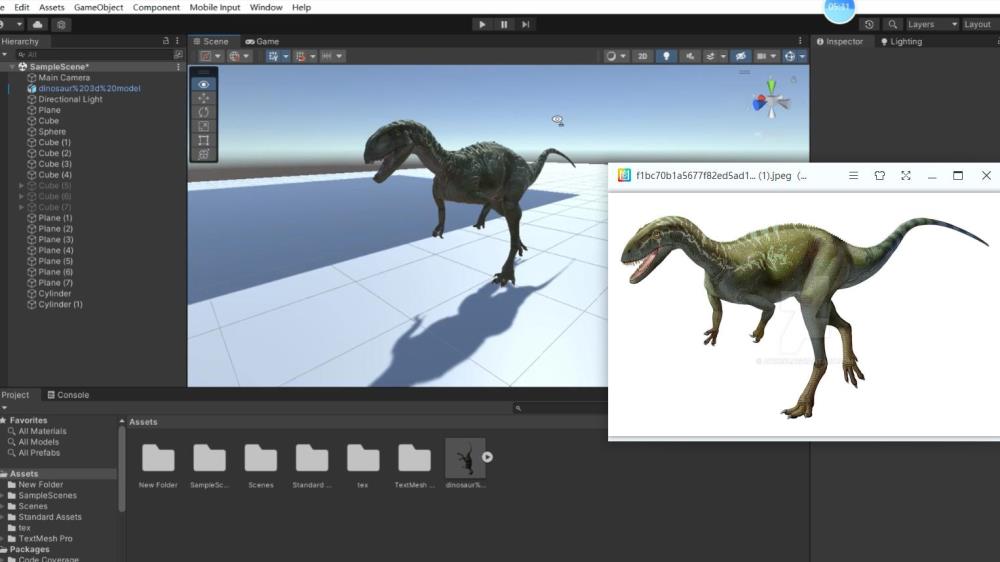Select the Move tool in scene overlay

[204, 99]
